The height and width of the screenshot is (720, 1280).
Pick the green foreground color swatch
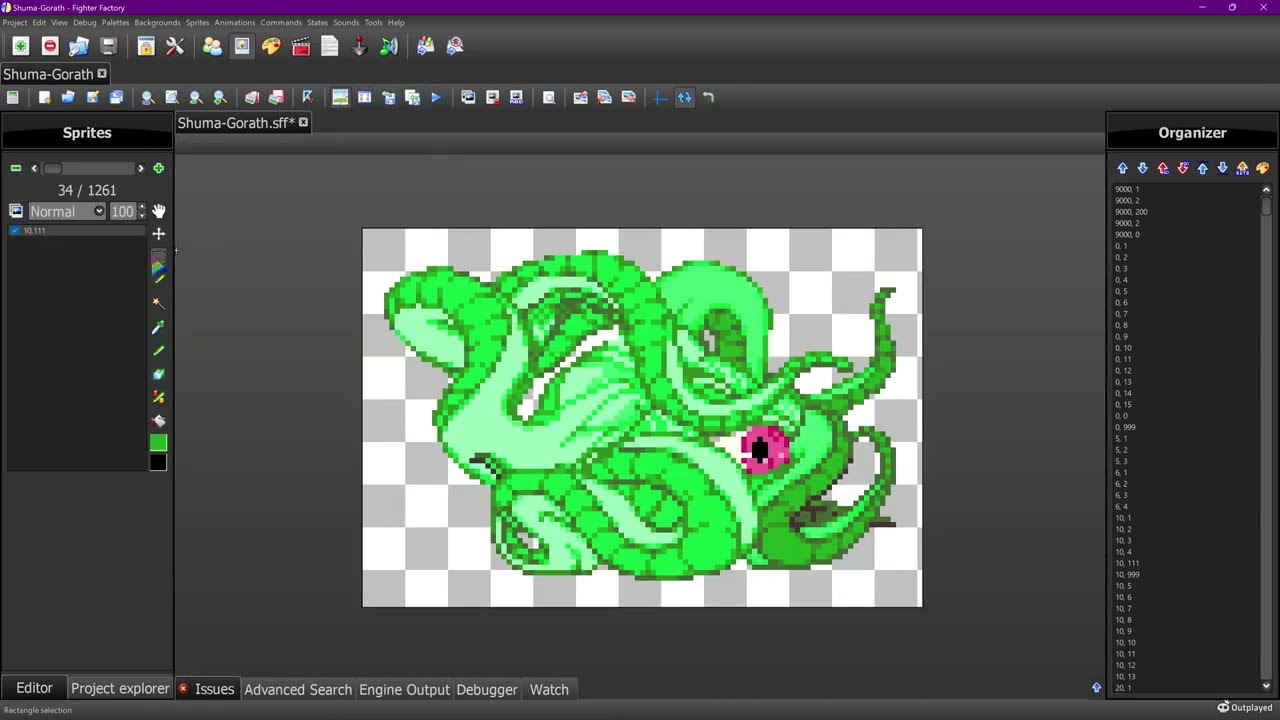158,443
